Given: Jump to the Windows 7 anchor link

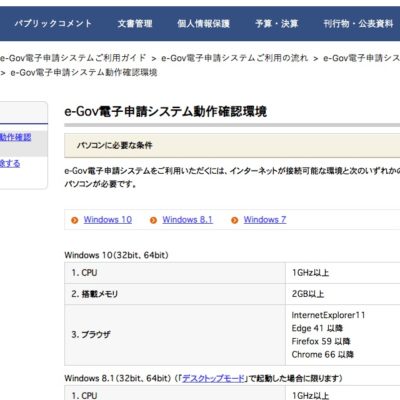Looking at the screenshot, I should [x=265, y=220].
